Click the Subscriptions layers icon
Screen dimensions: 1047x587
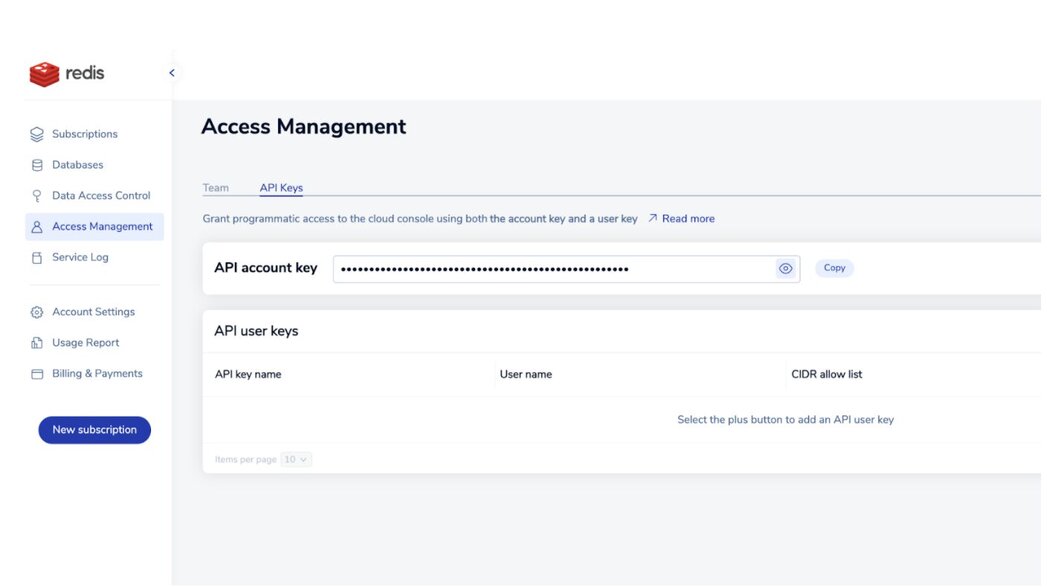(37, 134)
